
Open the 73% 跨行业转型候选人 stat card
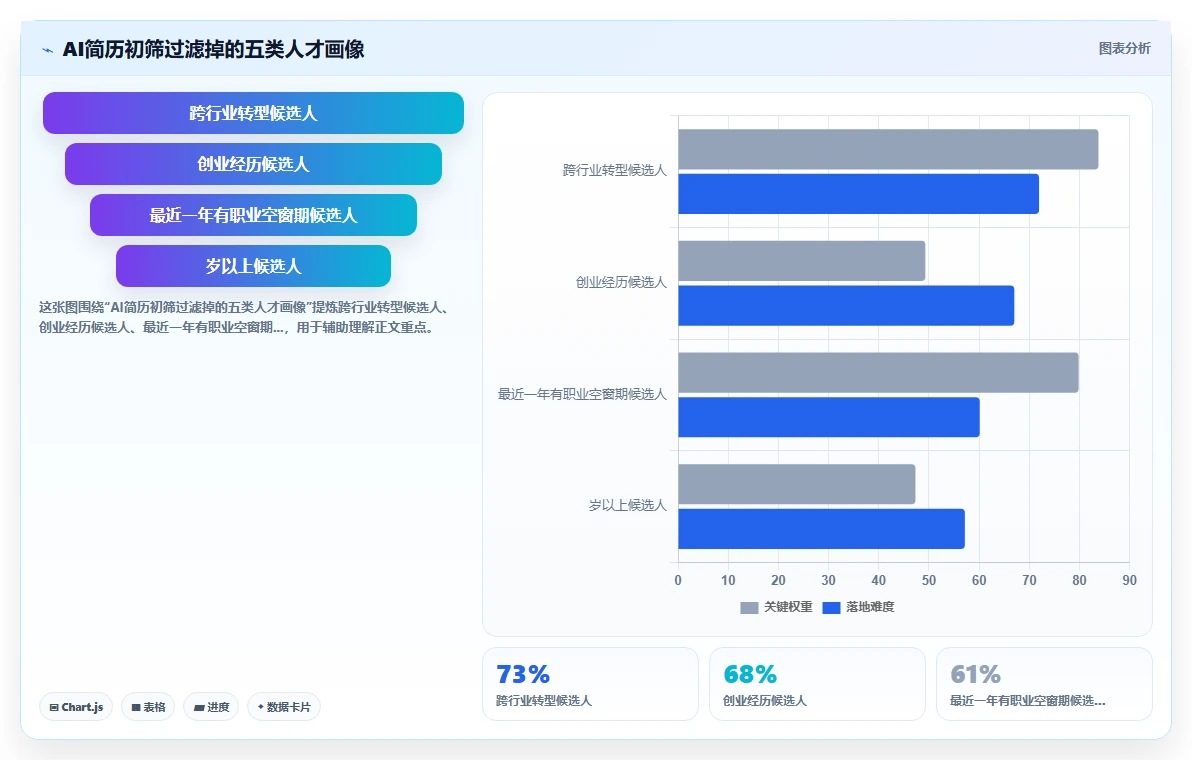click(x=591, y=684)
